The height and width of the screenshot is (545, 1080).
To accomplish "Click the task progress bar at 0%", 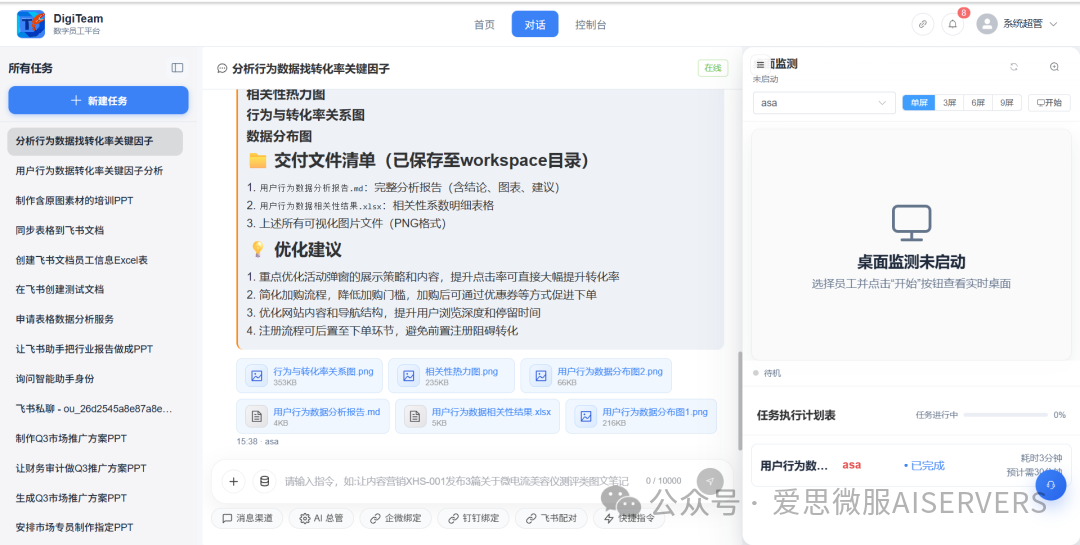I will click(1005, 415).
